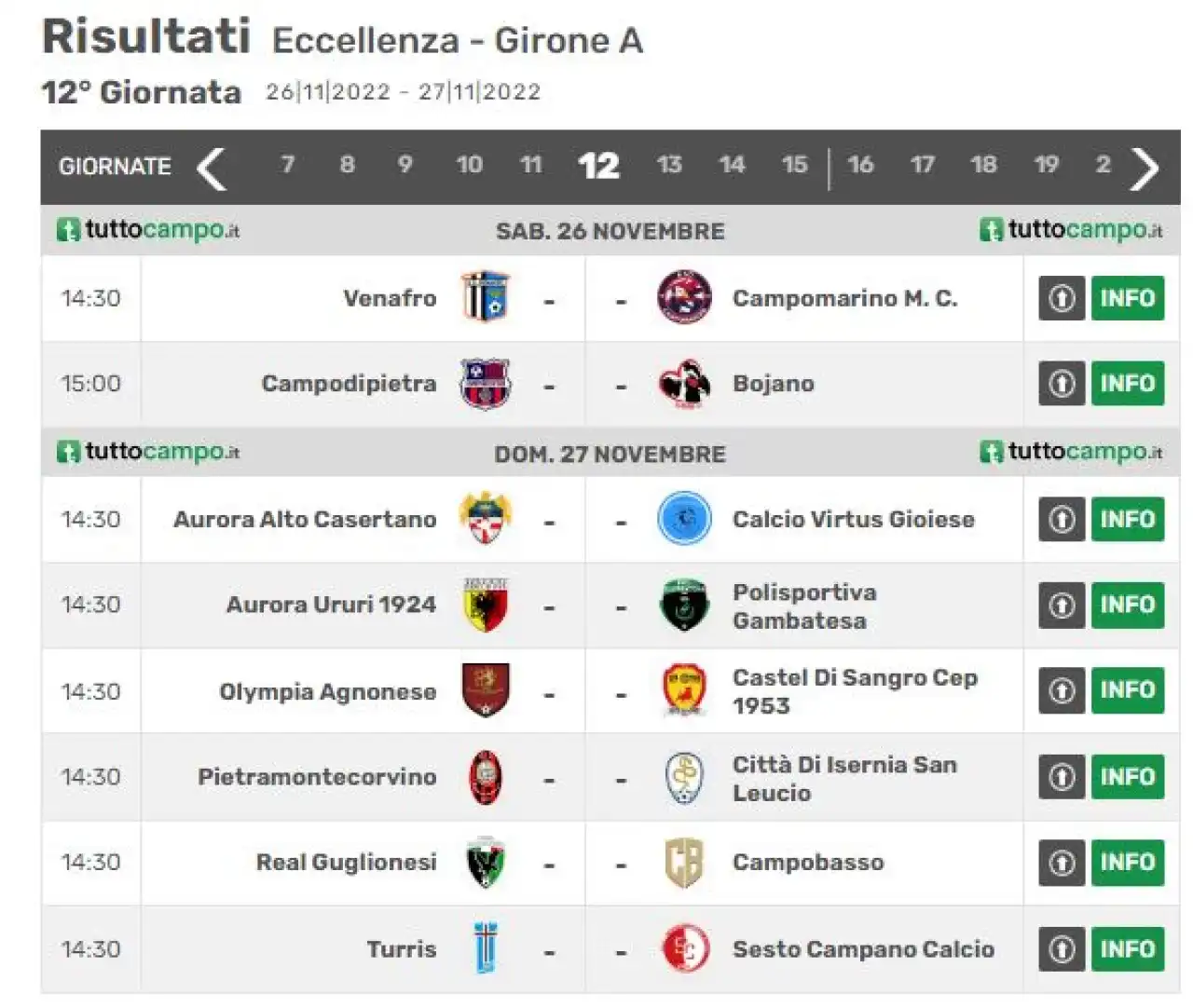Viewport: 1193px width, 1008px height.
Task: Show next giornate with right chevron
Action: tap(1144, 168)
